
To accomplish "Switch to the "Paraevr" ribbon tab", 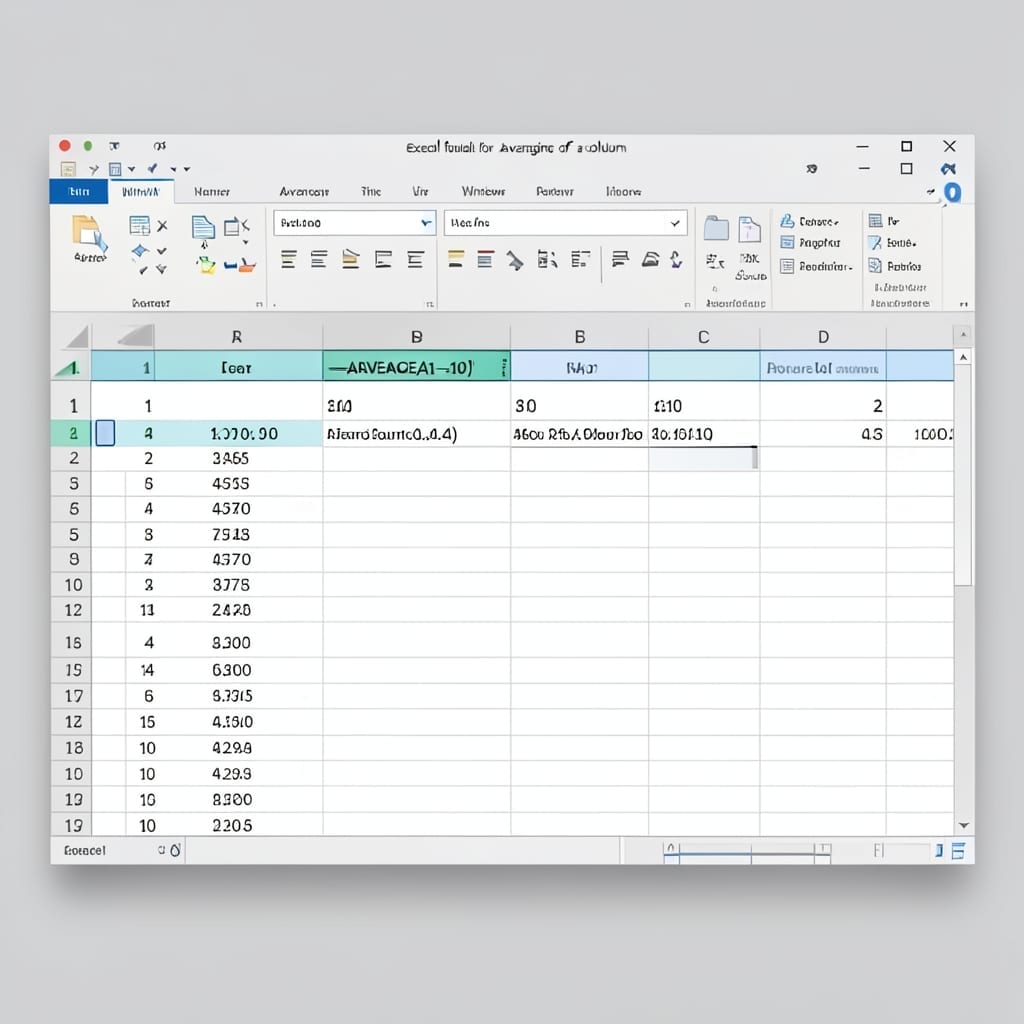I will (x=554, y=191).
